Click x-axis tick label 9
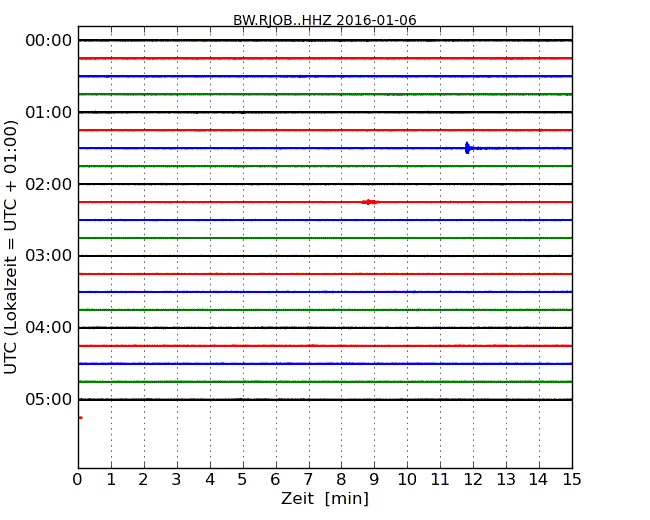The width and height of the screenshot is (650, 520). [x=374, y=480]
